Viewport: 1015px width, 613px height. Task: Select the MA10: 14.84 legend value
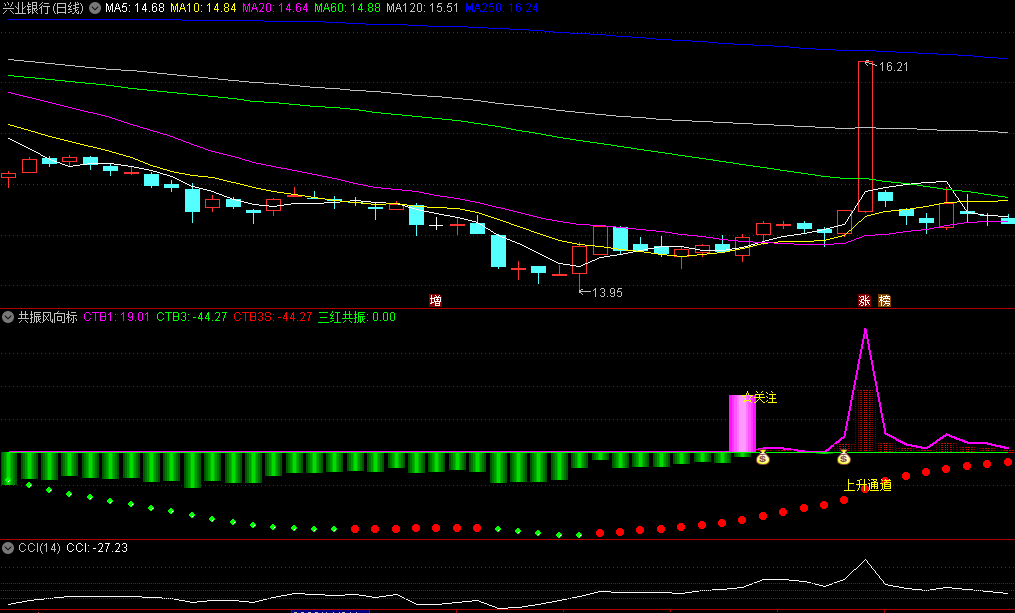(x=203, y=8)
